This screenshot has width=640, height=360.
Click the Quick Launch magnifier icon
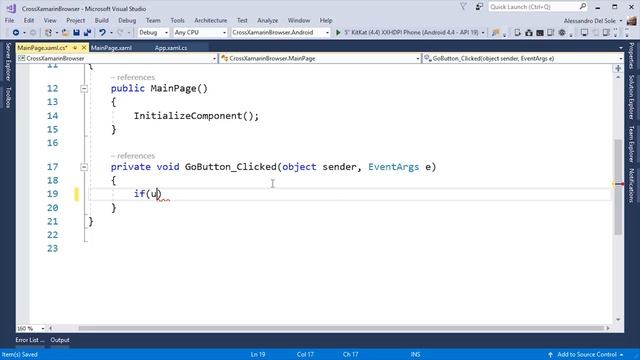click(583, 7)
